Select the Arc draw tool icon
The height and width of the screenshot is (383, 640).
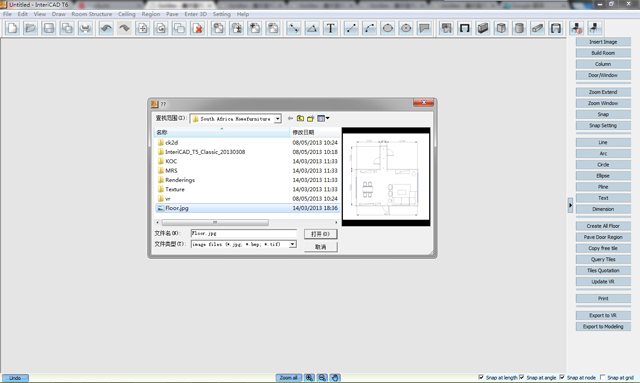(x=369, y=28)
